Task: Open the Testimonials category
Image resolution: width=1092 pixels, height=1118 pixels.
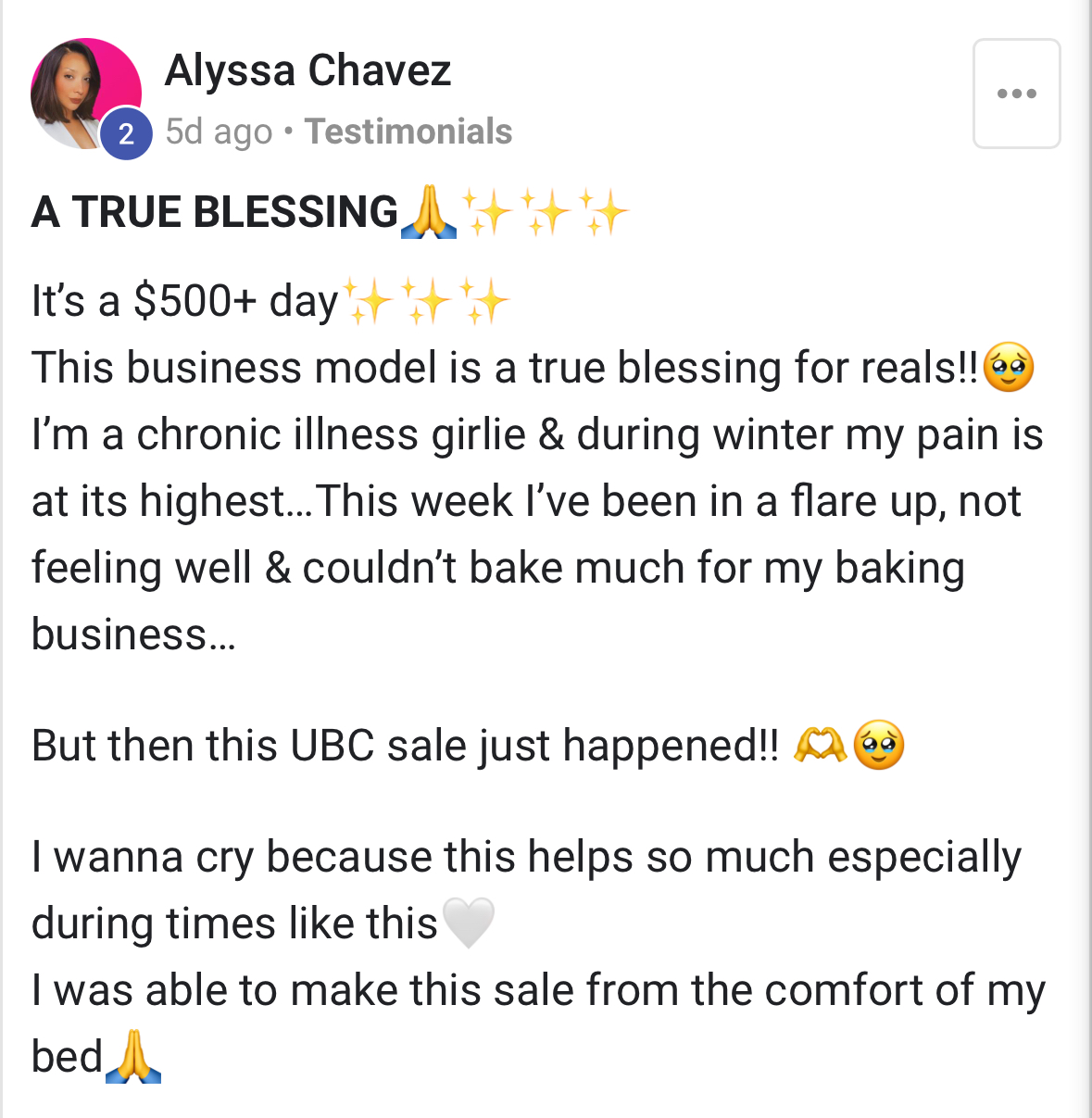Action: (x=408, y=132)
